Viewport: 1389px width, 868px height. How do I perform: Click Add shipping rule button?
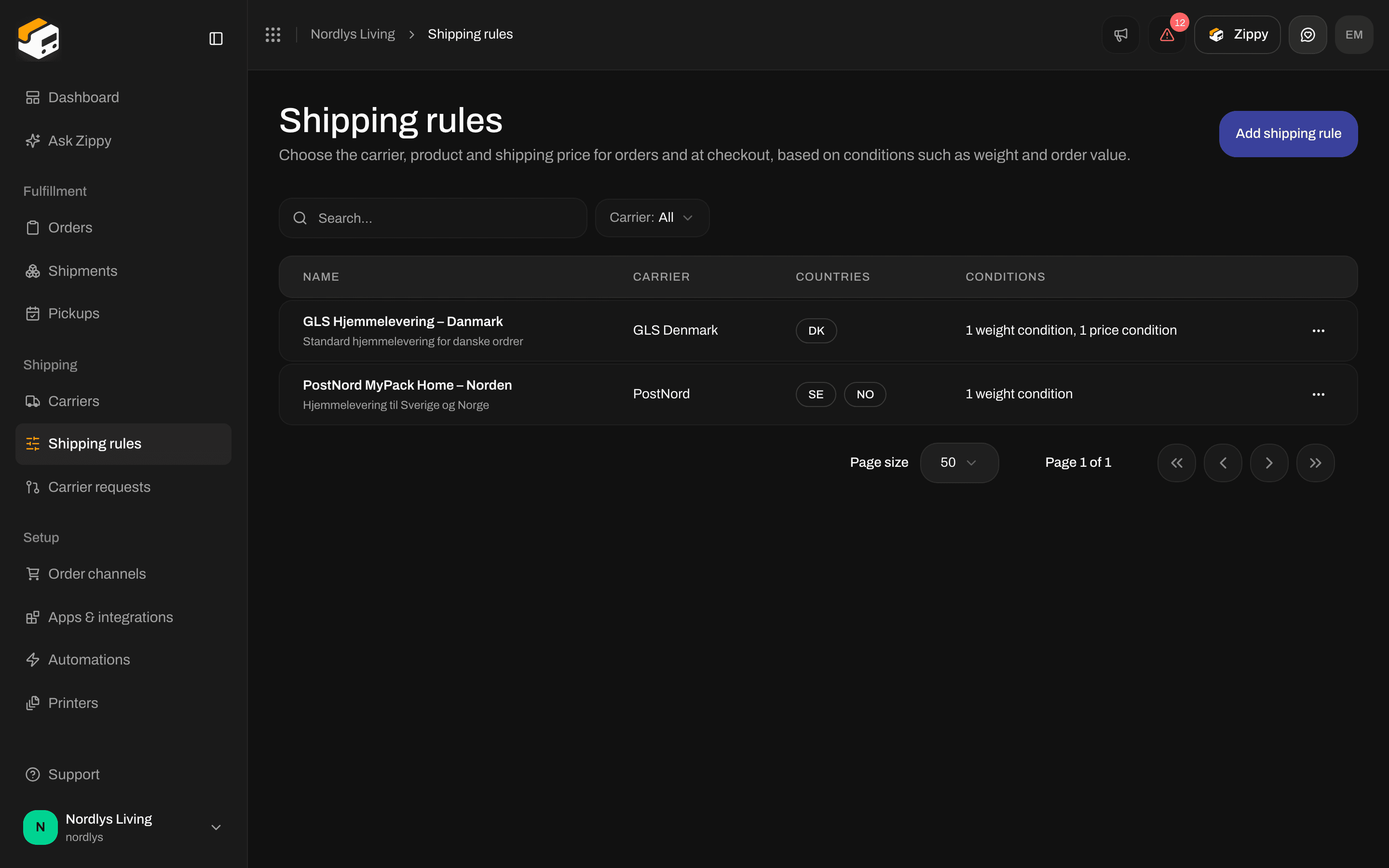point(1288,134)
